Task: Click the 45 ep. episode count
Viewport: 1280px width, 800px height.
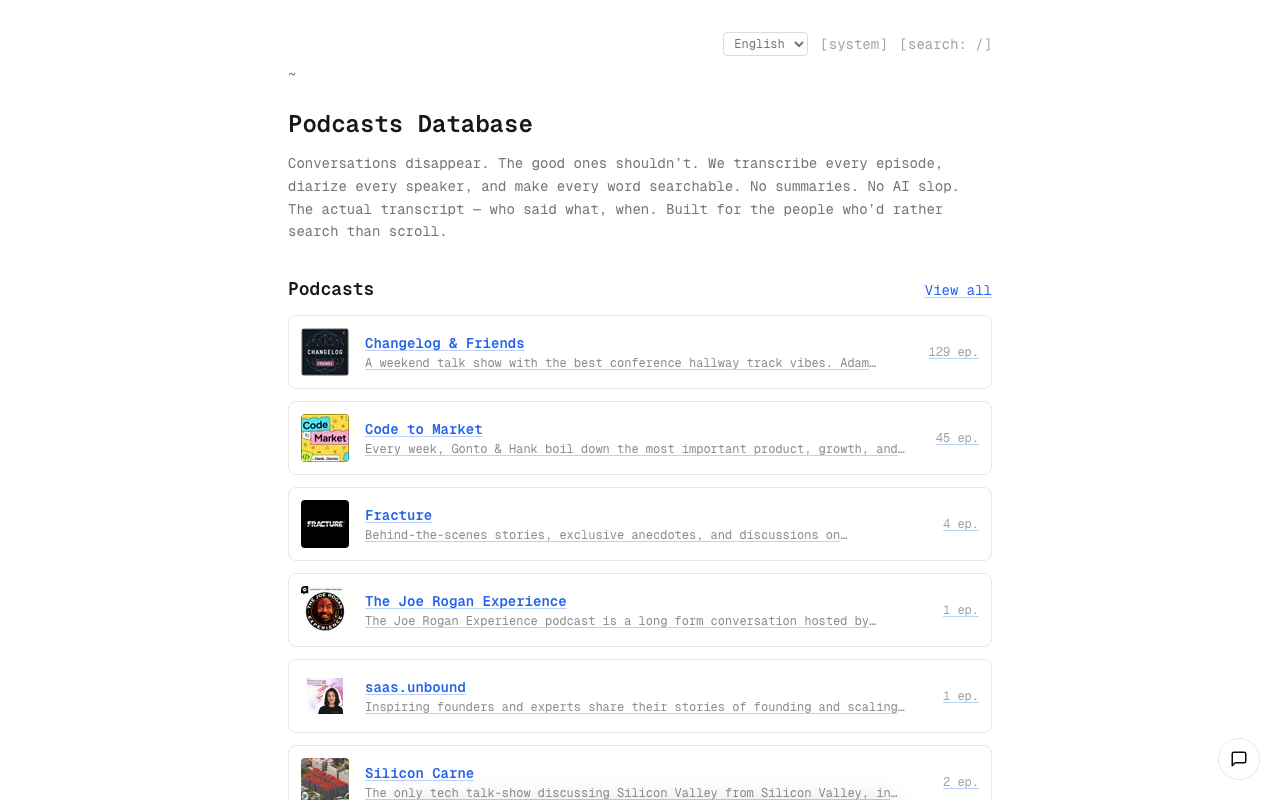Action: pos(957,438)
